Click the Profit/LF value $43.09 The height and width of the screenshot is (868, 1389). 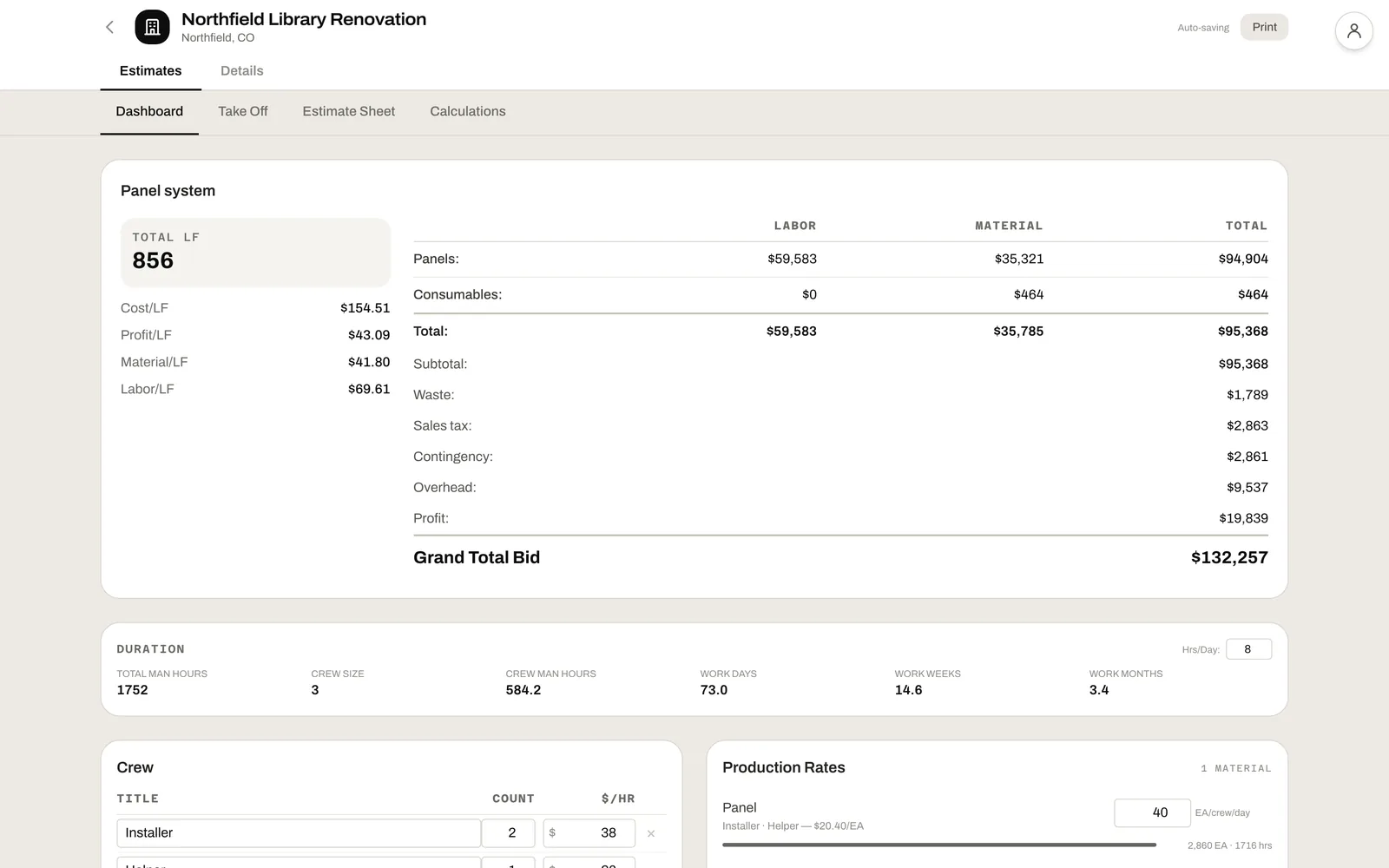[x=369, y=335]
